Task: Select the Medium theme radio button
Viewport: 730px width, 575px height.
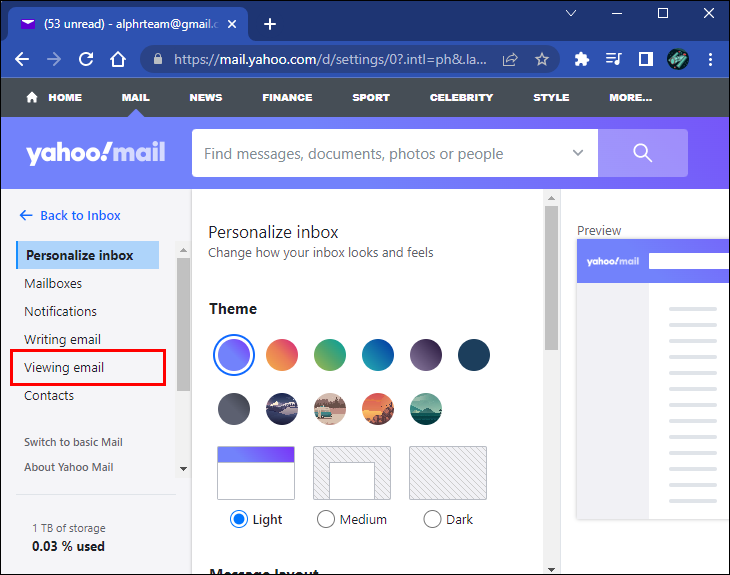Action: [325, 519]
